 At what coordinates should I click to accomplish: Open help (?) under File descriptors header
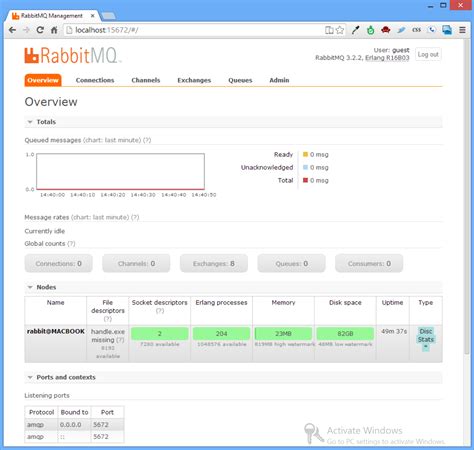point(107,319)
